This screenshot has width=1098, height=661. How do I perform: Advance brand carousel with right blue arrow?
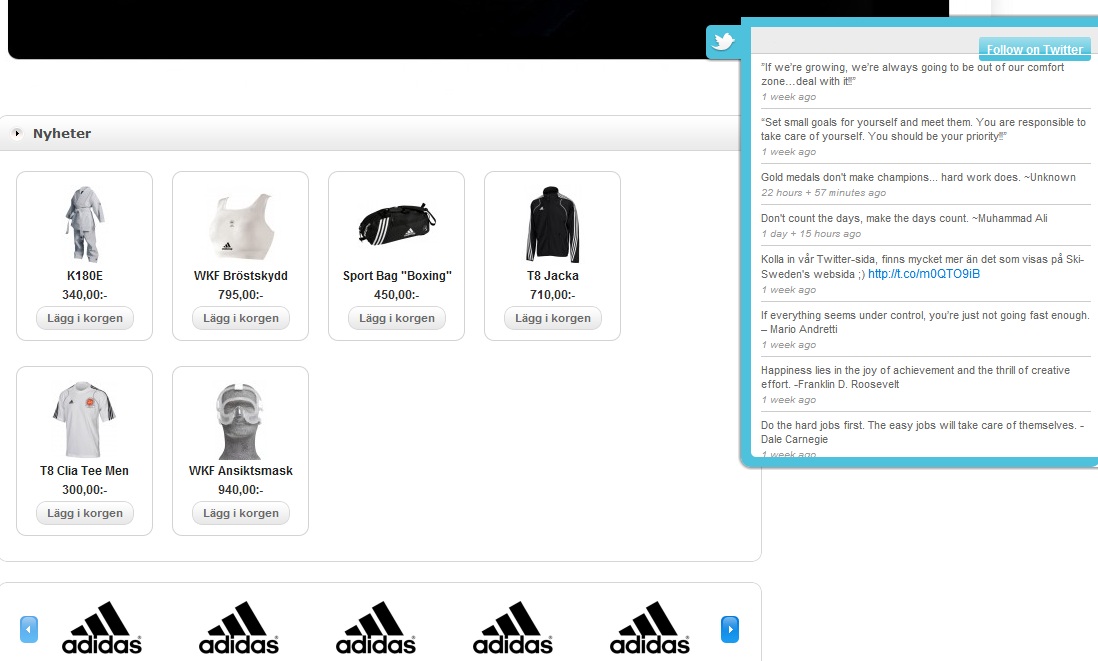click(x=730, y=629)
